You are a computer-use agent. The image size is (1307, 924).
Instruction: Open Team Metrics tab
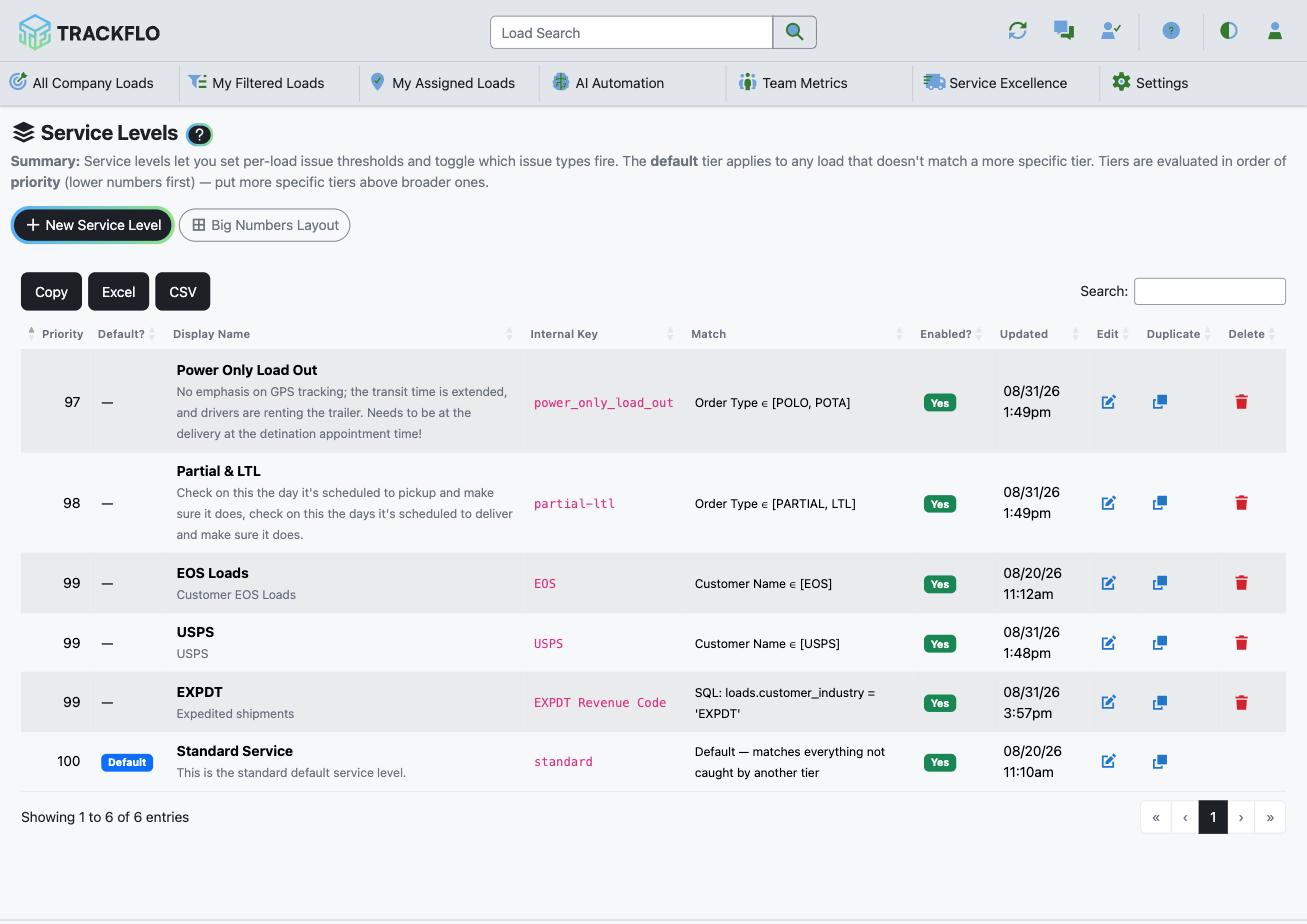[792, 83]
